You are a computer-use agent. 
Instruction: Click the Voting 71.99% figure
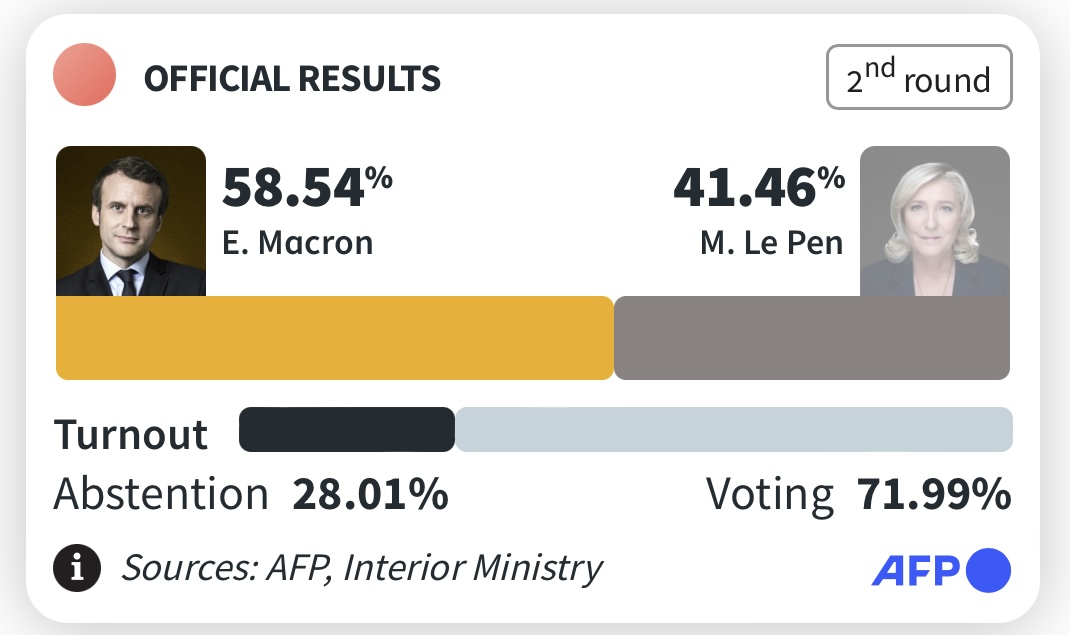(934, 495)
